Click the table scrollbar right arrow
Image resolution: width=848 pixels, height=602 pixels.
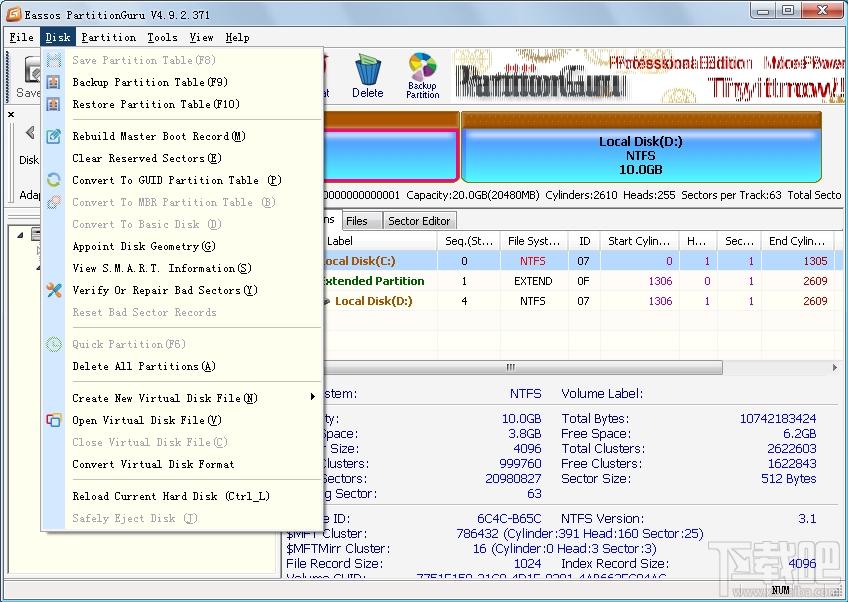tap(834, 367)
